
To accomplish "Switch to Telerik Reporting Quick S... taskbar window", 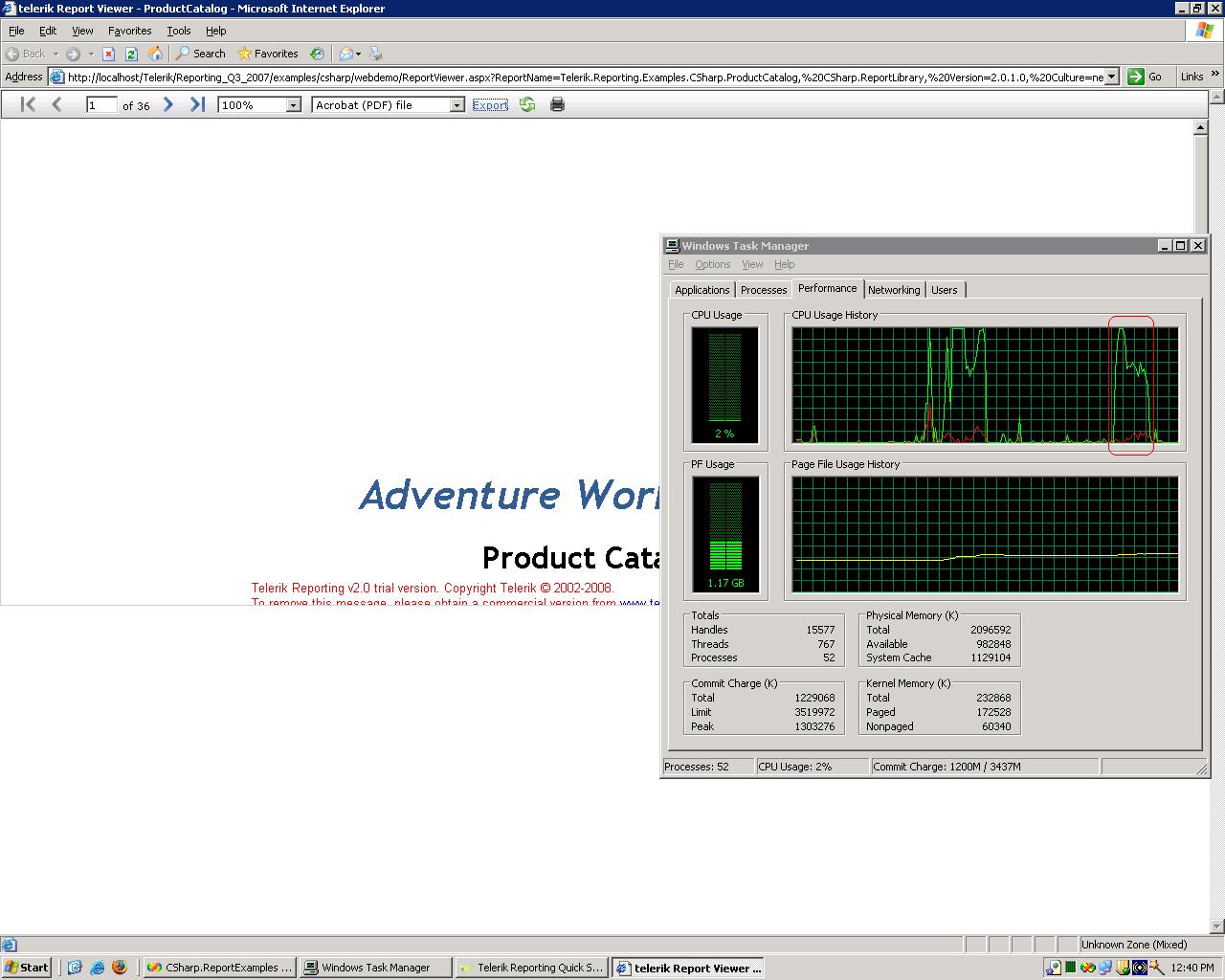I will [x=532, y=968].
